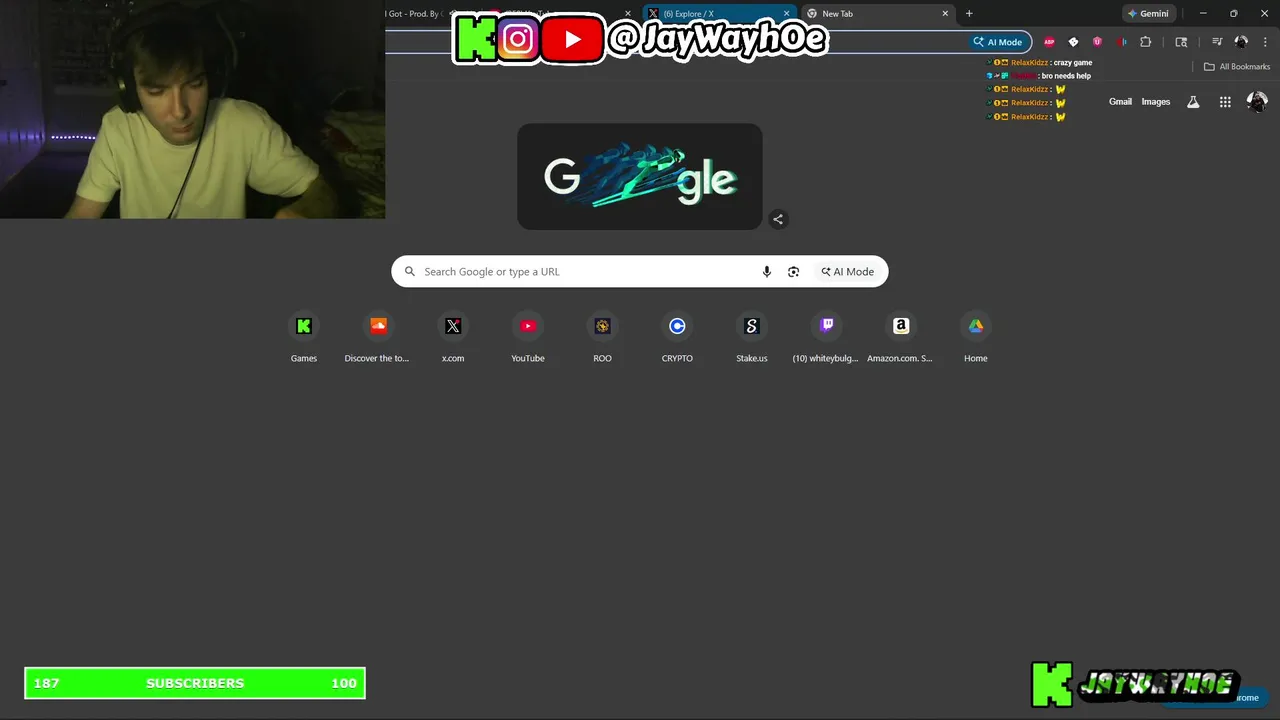1280x720 pixels.
Task: Open the Amazon.com shortcut tile
Action: 901,337
